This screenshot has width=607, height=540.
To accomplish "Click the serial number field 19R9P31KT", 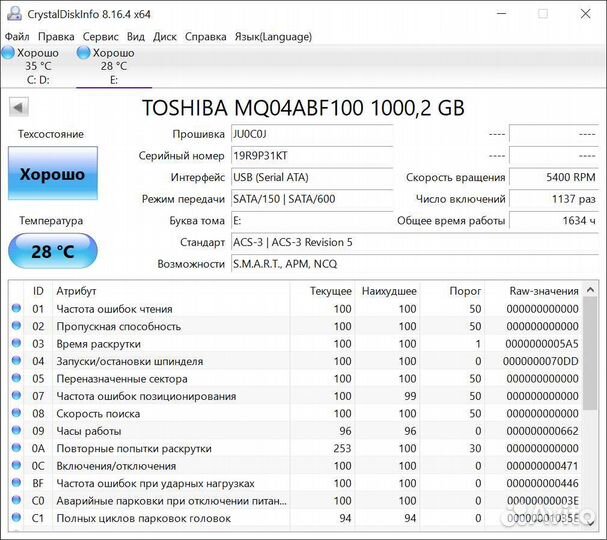I will (312, 156).
